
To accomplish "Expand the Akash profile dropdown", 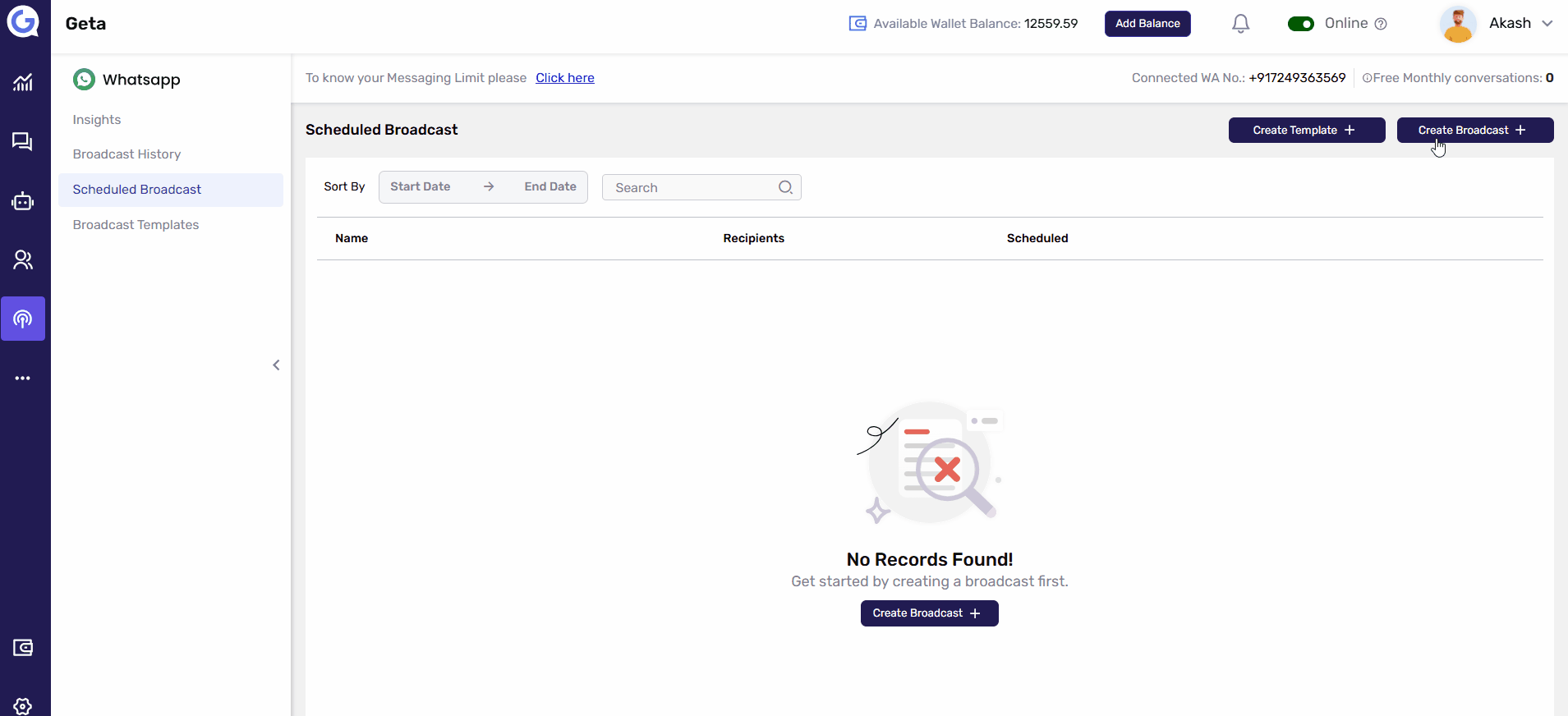I will (1547, 24).
